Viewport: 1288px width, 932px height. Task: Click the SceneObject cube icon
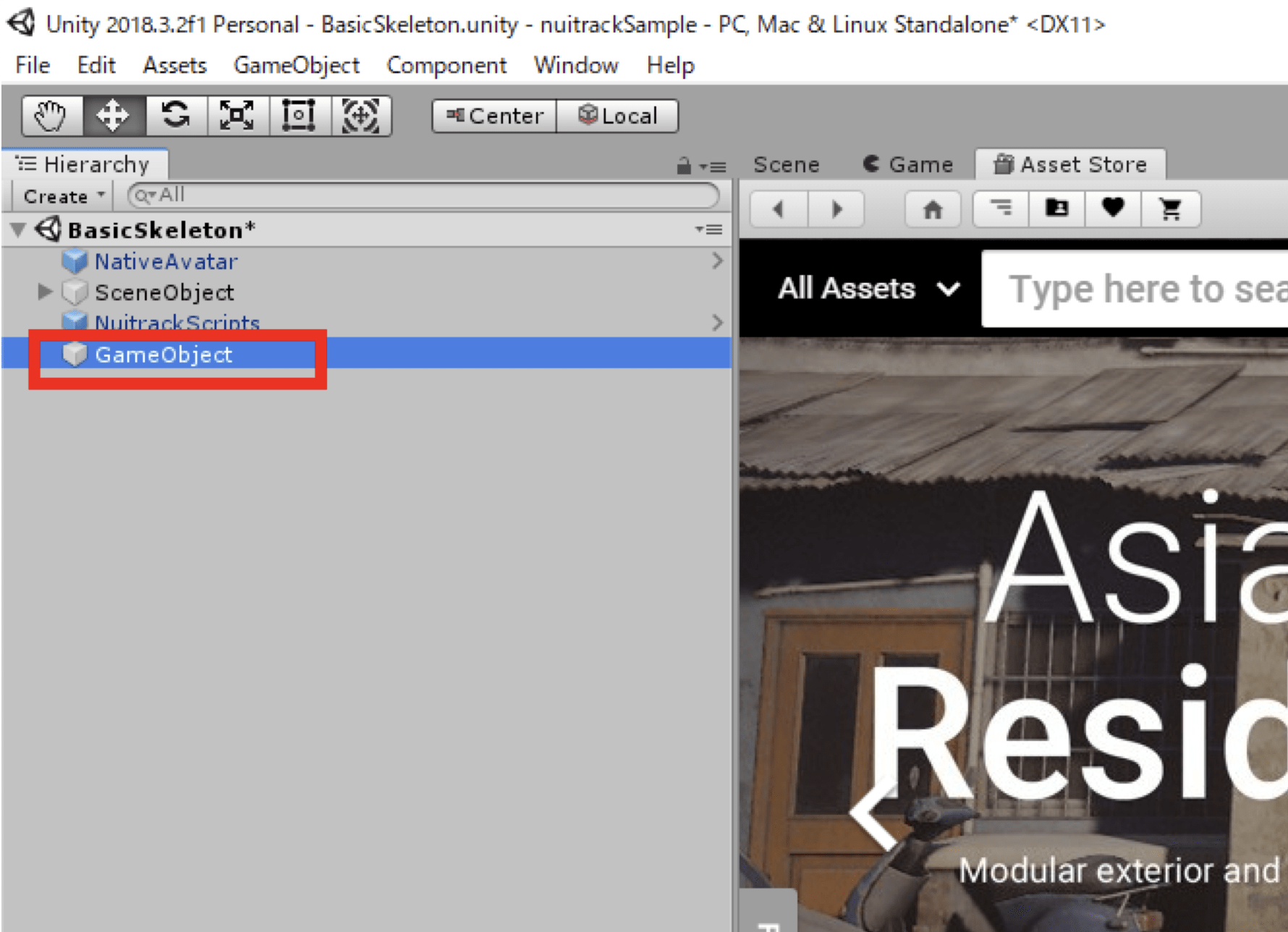pyautogui.click(x=74, y=292)
